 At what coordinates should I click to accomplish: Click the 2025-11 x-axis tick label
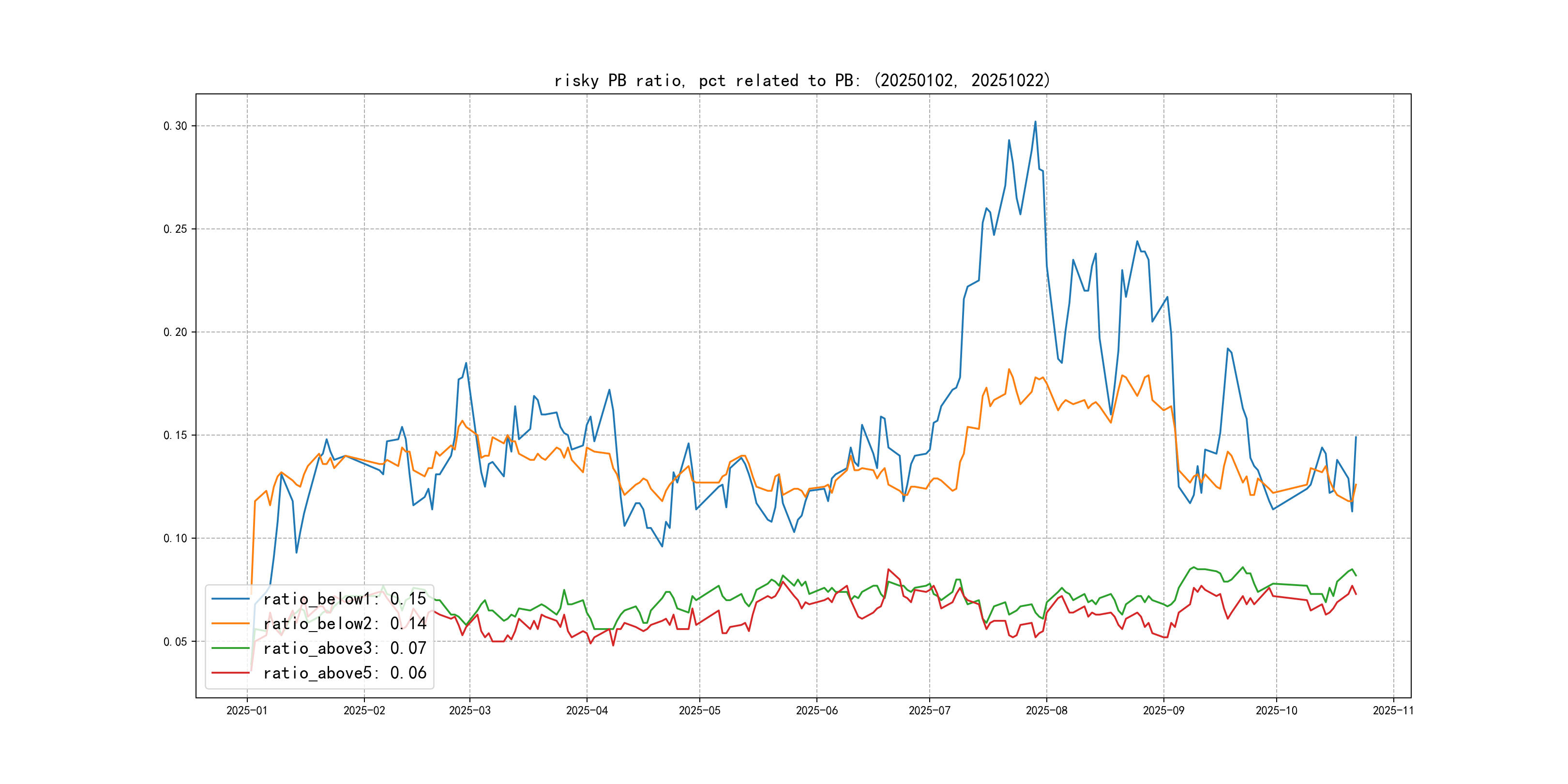tap(1393, 710)
